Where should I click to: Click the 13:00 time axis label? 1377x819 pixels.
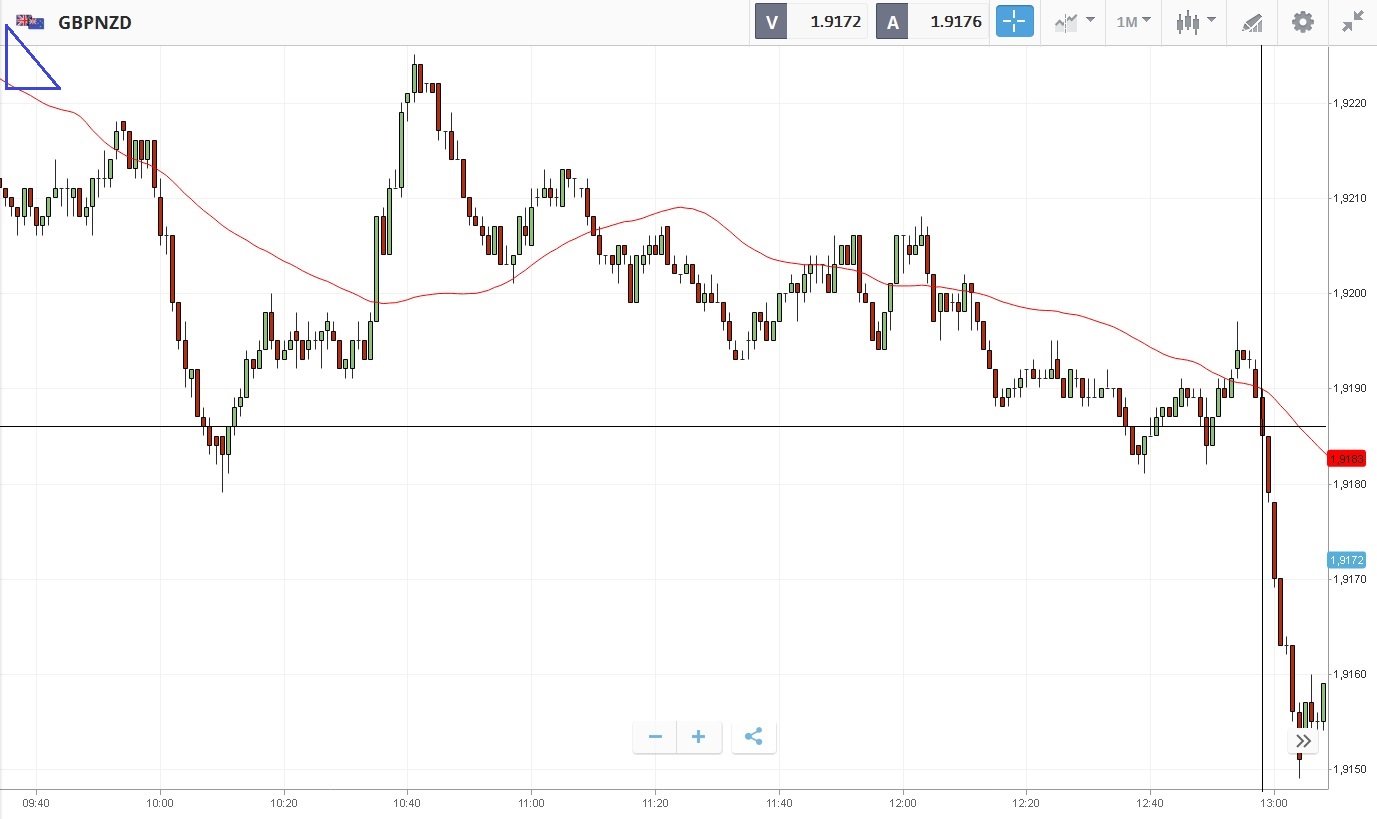[x=1273, y=802]
